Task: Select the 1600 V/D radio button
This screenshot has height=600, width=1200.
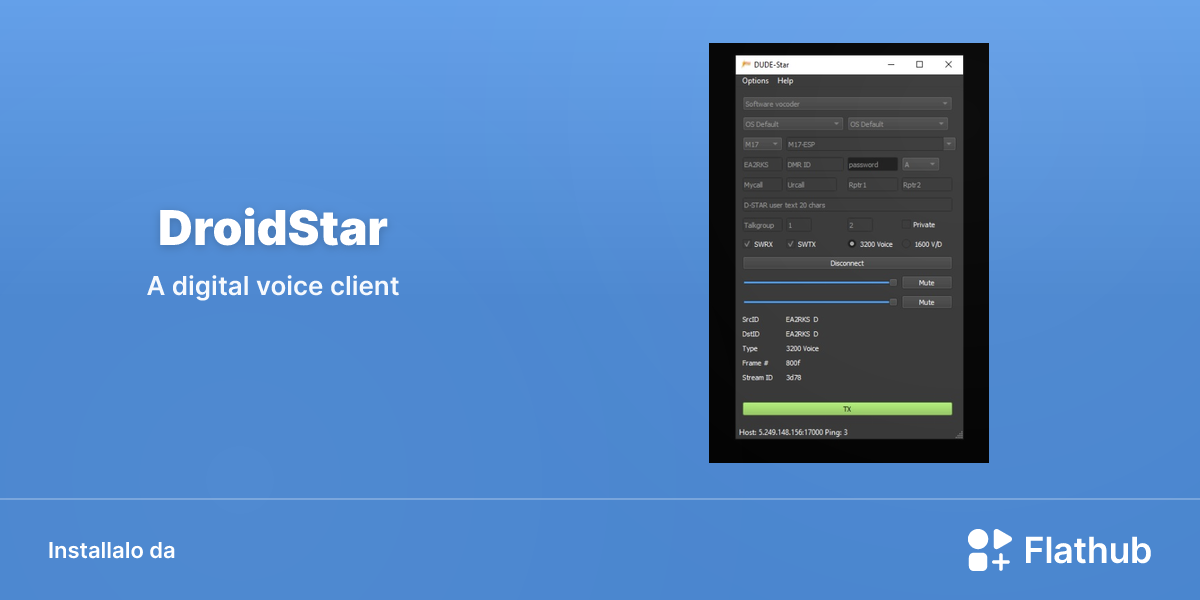Action: point(906,244)
